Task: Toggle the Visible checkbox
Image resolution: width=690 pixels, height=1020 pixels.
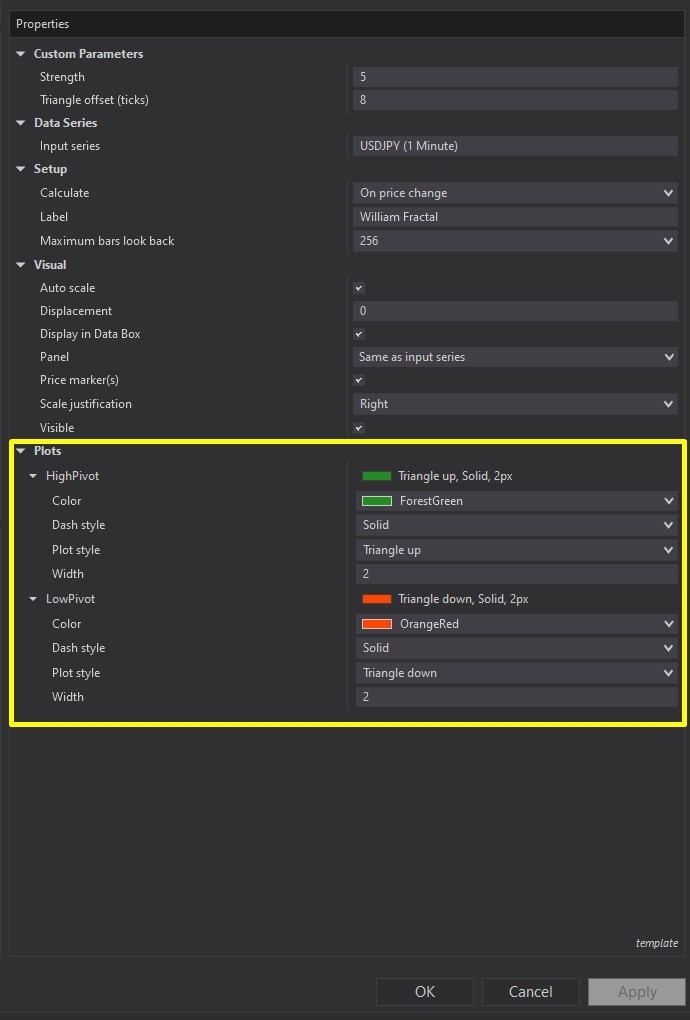Action: click(359, 428)
